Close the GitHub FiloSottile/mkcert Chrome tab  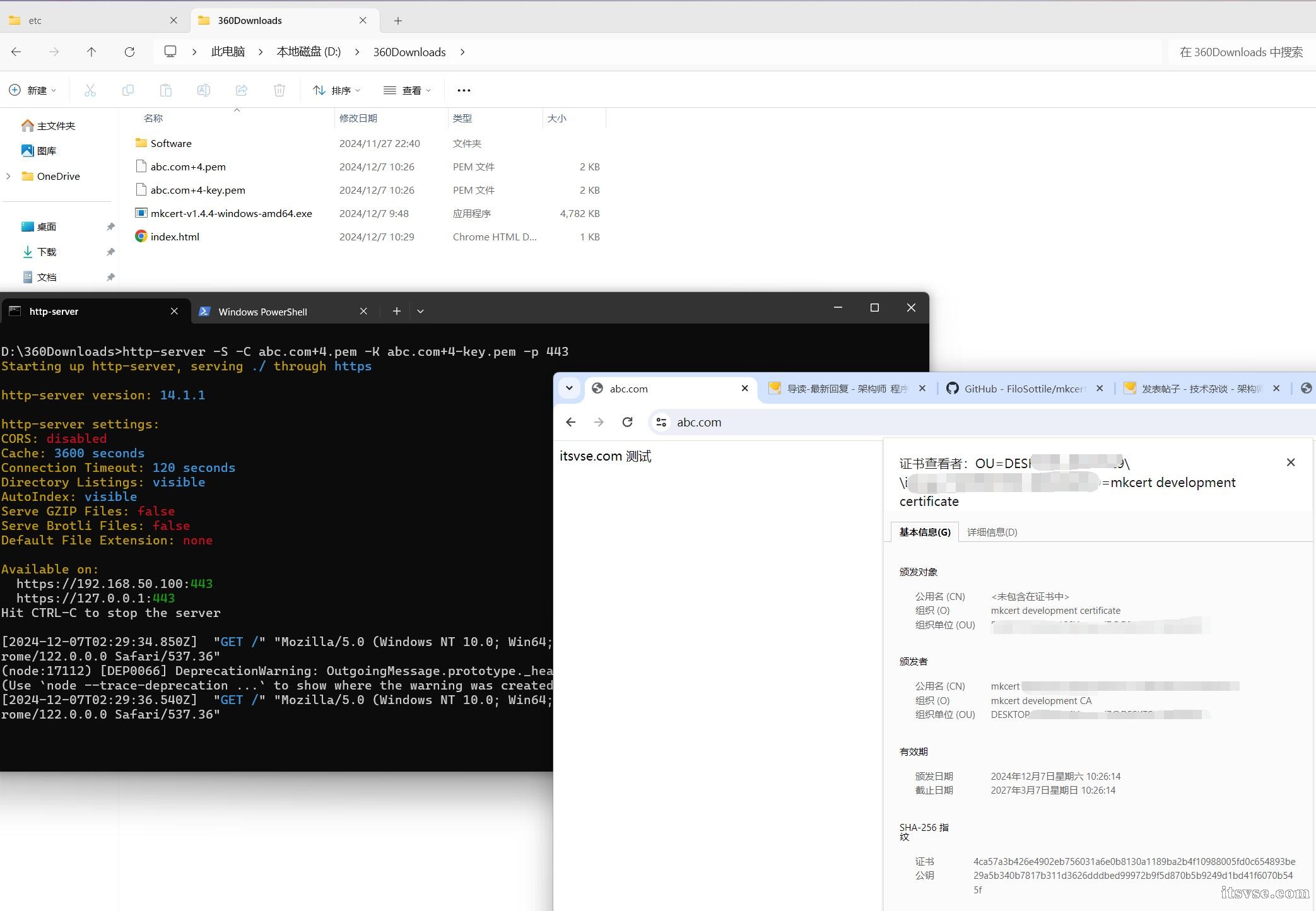(x=1100, y=389)
